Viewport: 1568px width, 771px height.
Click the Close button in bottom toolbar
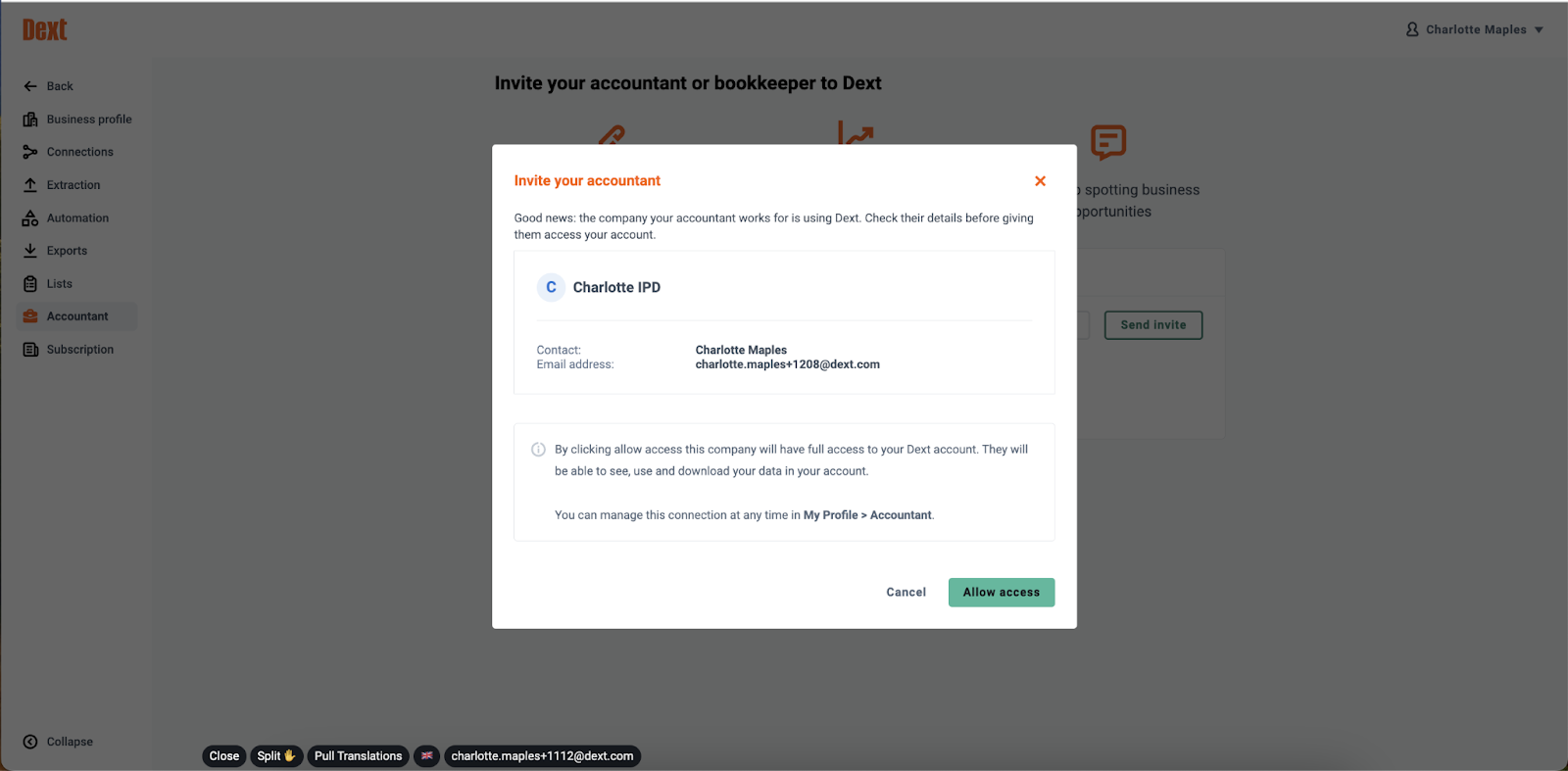[x=224, y=756]
